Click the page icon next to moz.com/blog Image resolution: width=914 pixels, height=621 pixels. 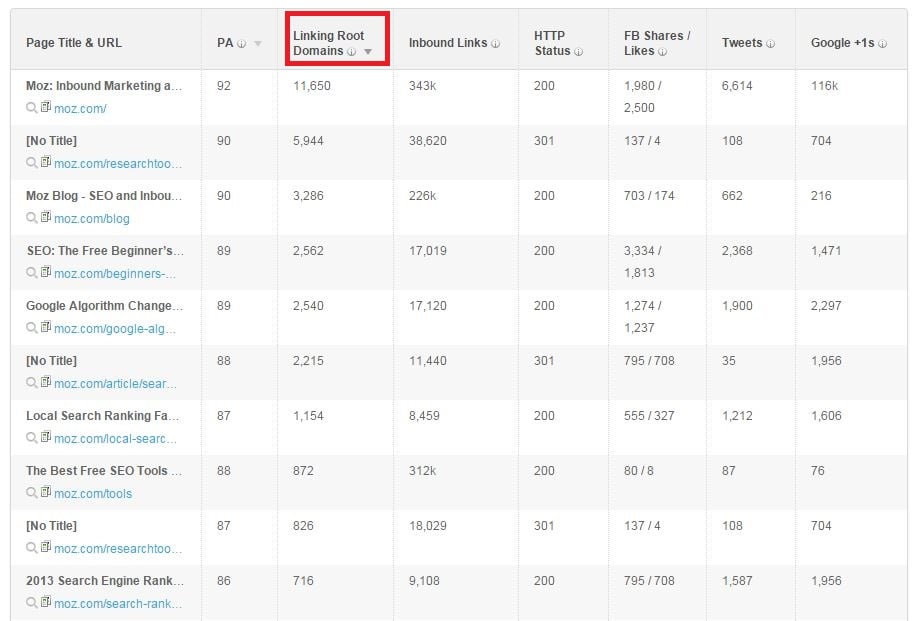[x=46, y=218]
